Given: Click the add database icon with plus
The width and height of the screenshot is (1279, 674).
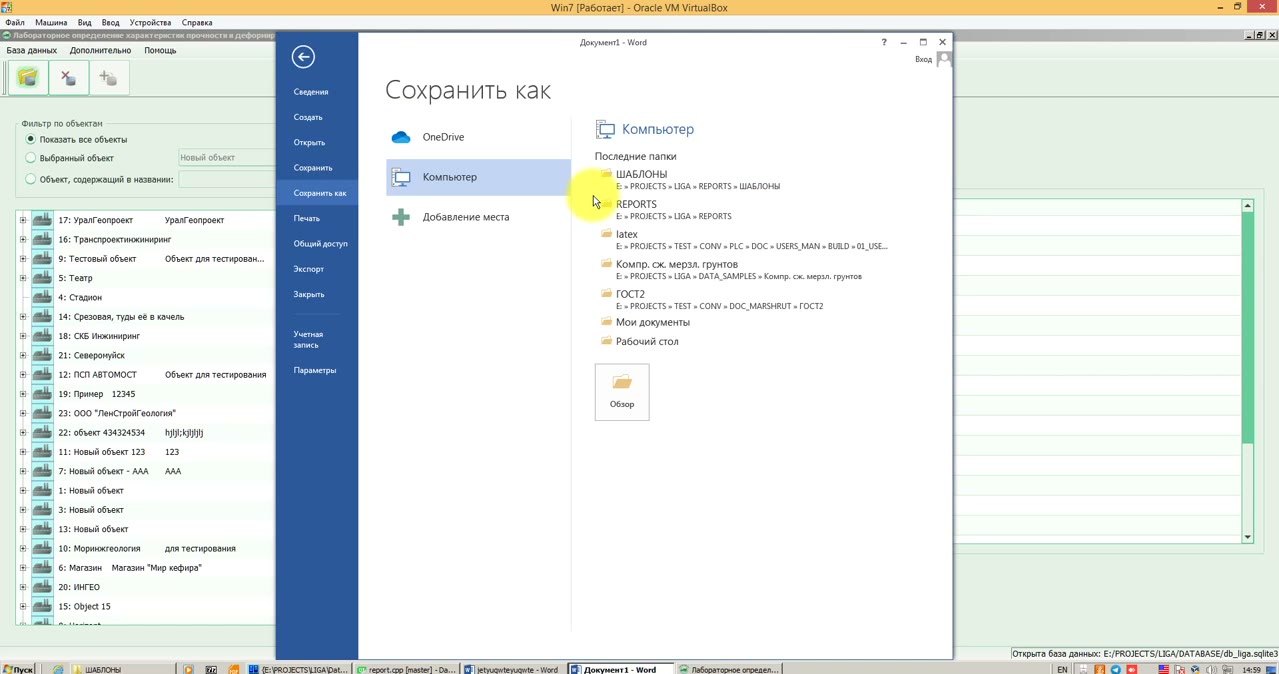Looking at the screenshot, I should tap(108, 77).
